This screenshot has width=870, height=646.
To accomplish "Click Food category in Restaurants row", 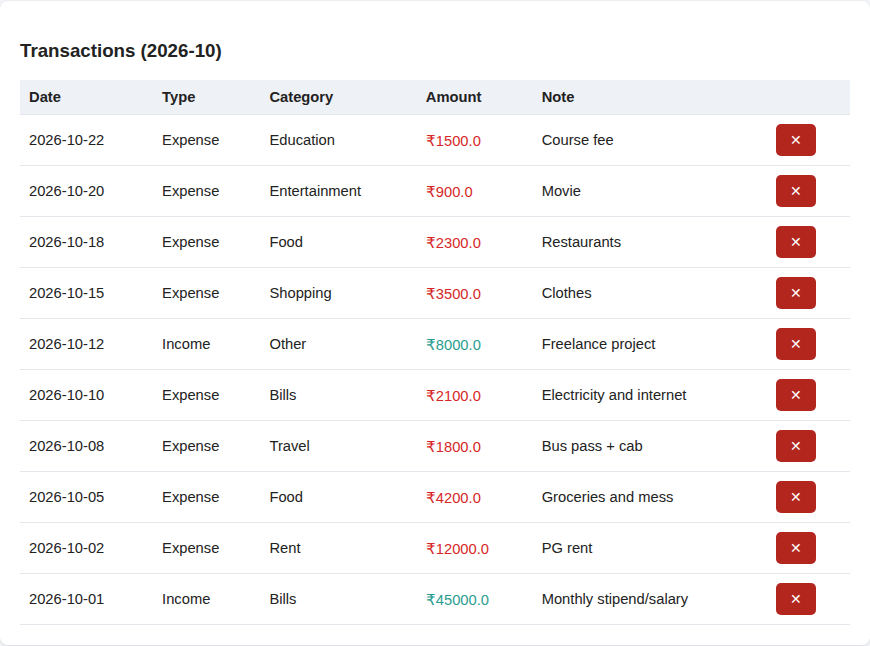I will [x=286, y=242].
